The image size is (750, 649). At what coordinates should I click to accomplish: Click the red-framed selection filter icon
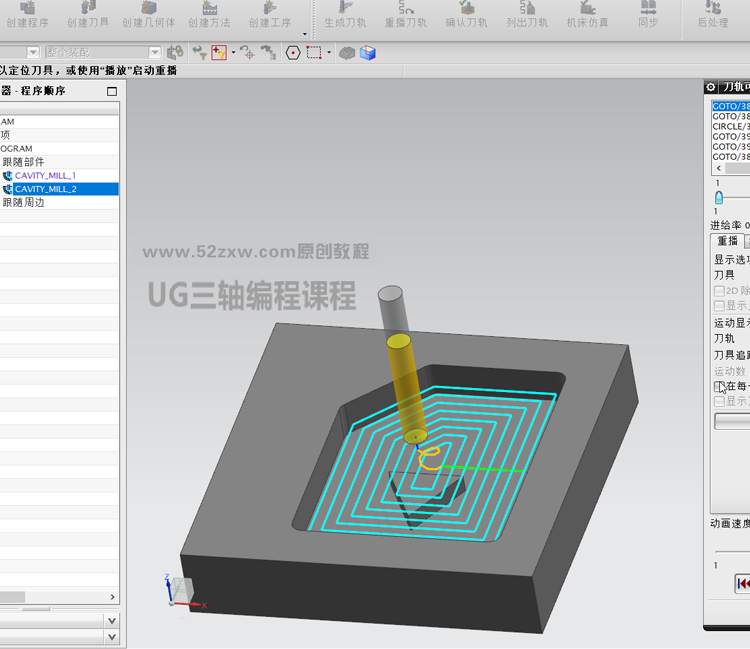click(x=219, y=52)
